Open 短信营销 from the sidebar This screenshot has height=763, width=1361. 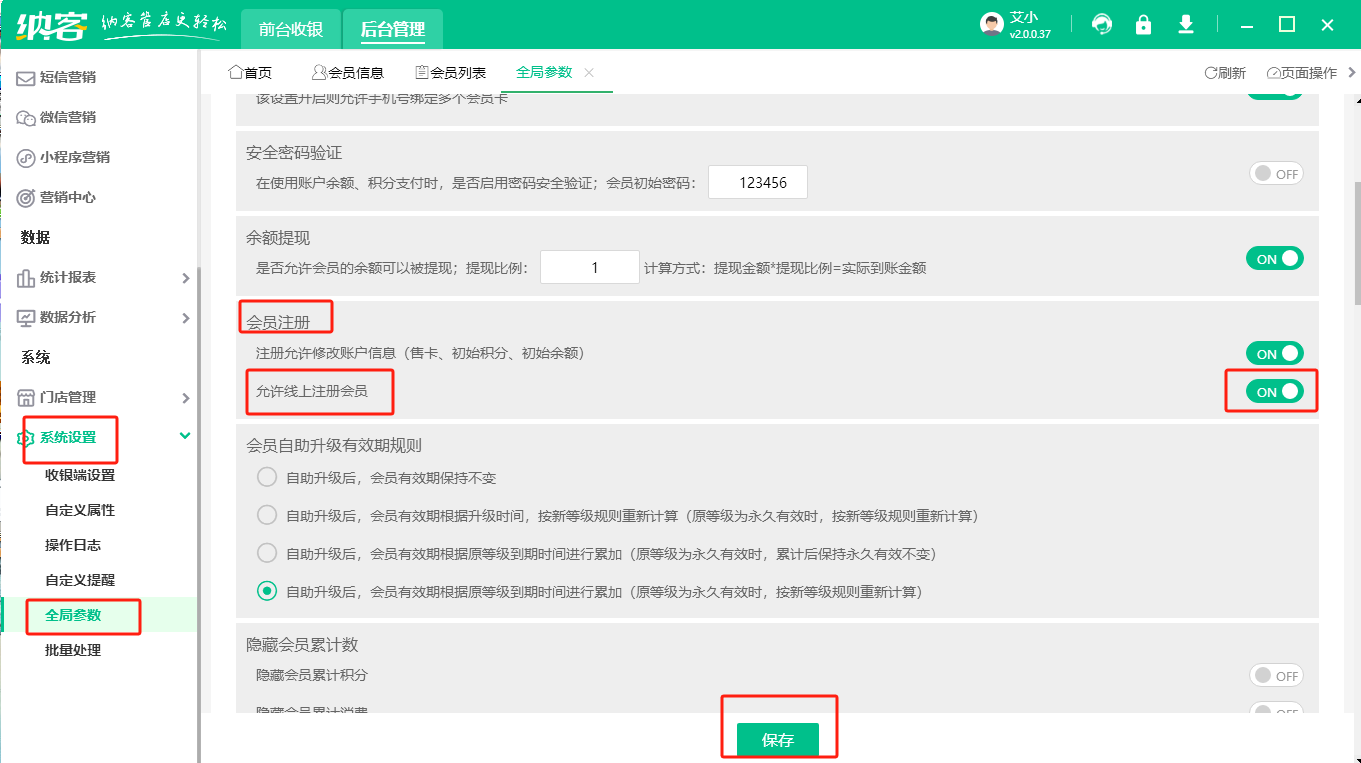pos(67,77)
